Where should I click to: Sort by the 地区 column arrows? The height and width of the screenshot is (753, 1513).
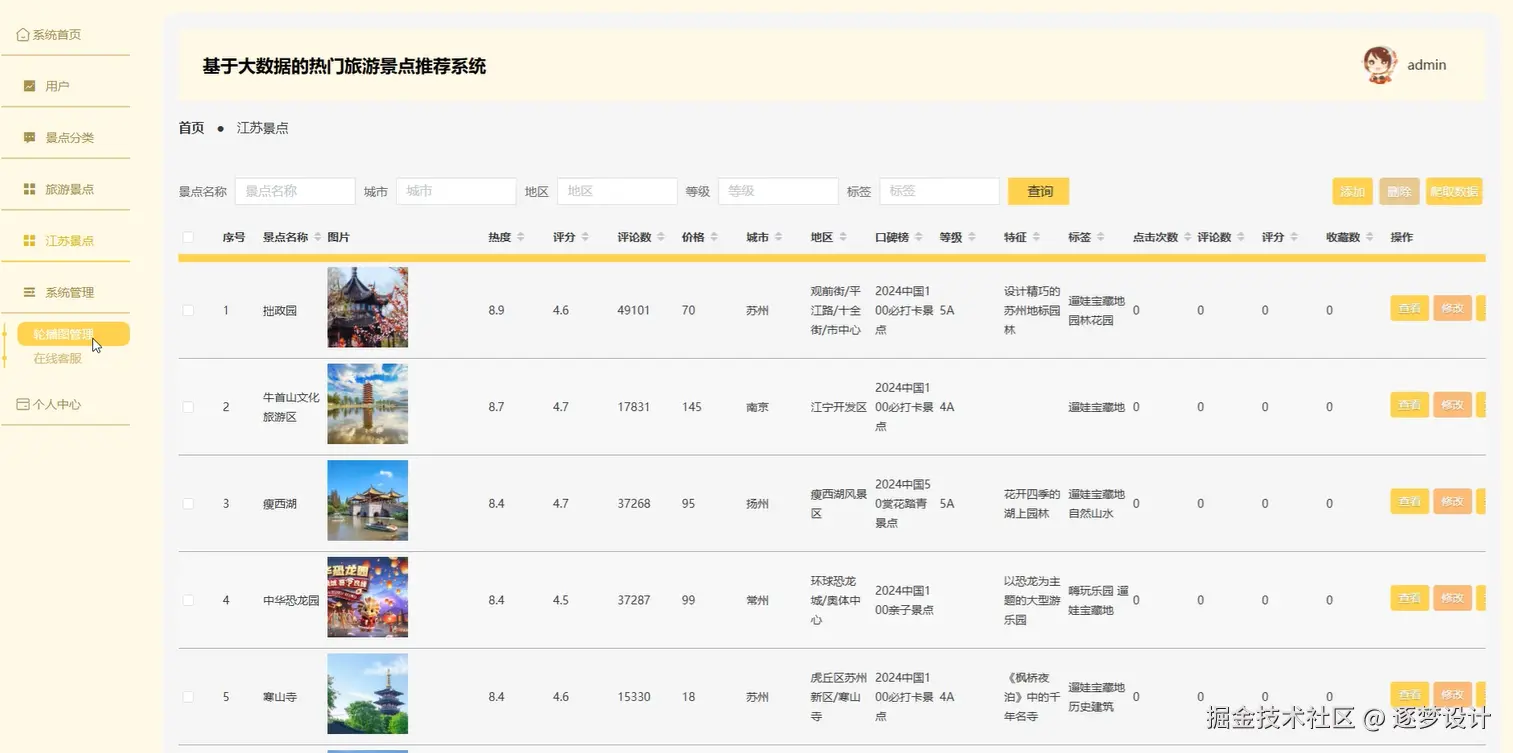click(x=843, y=237)
